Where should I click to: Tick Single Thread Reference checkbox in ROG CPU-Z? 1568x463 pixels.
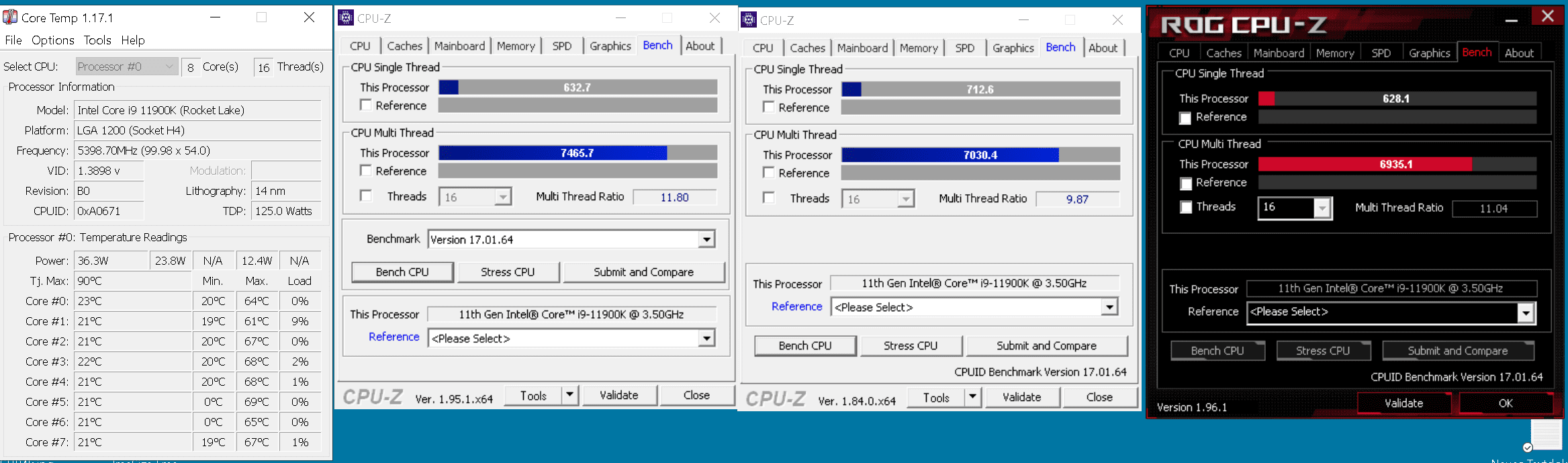(x=1185, y=118)
